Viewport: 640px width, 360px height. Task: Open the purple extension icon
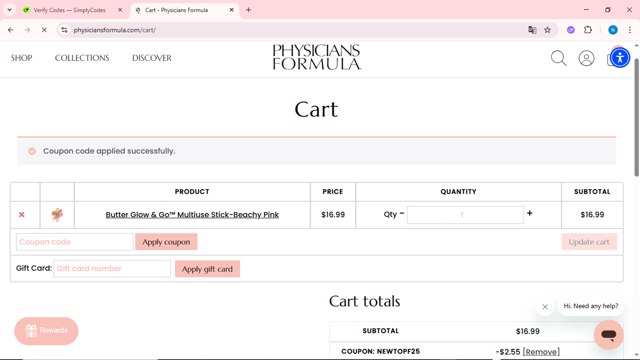(x=571, y=30)
